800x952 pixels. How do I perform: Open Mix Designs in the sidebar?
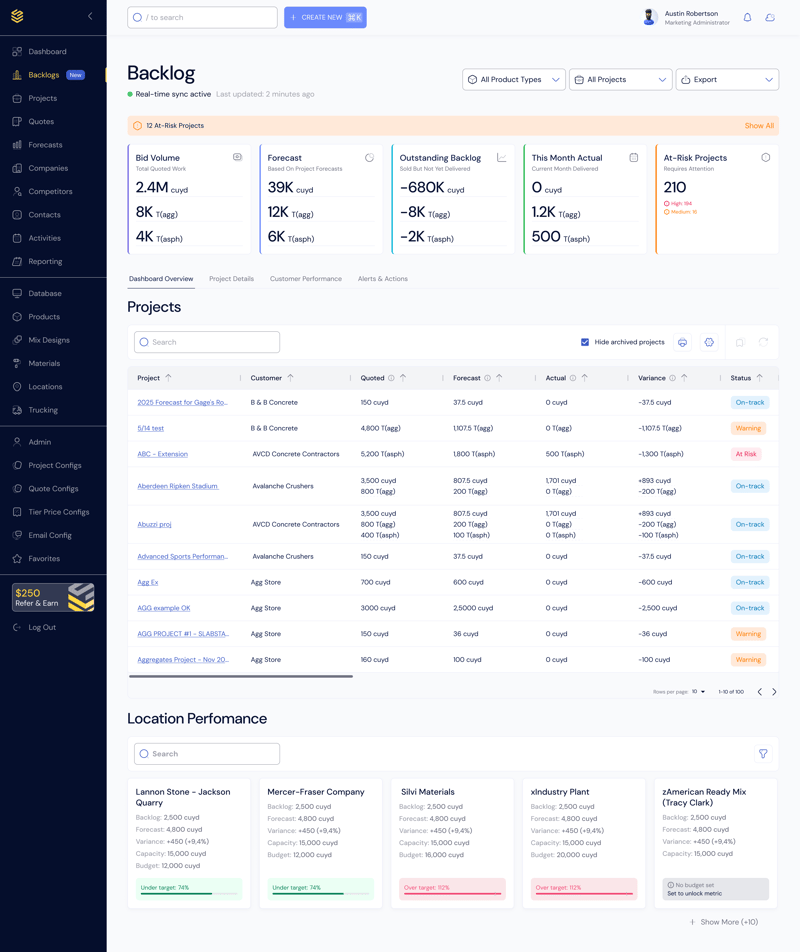pos(49,340)
